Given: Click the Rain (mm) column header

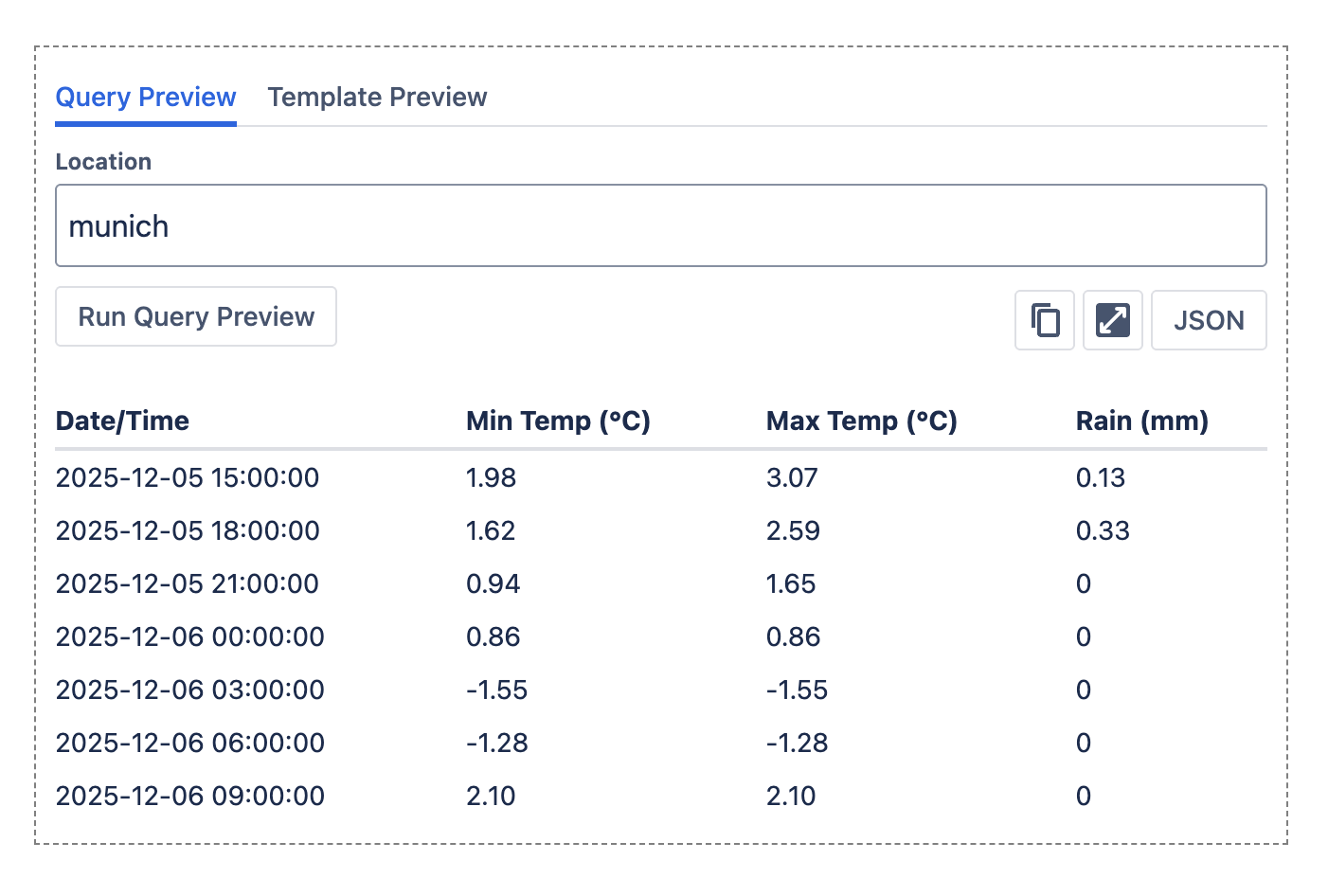Looking at the screenshot, I should (1141, 421).
